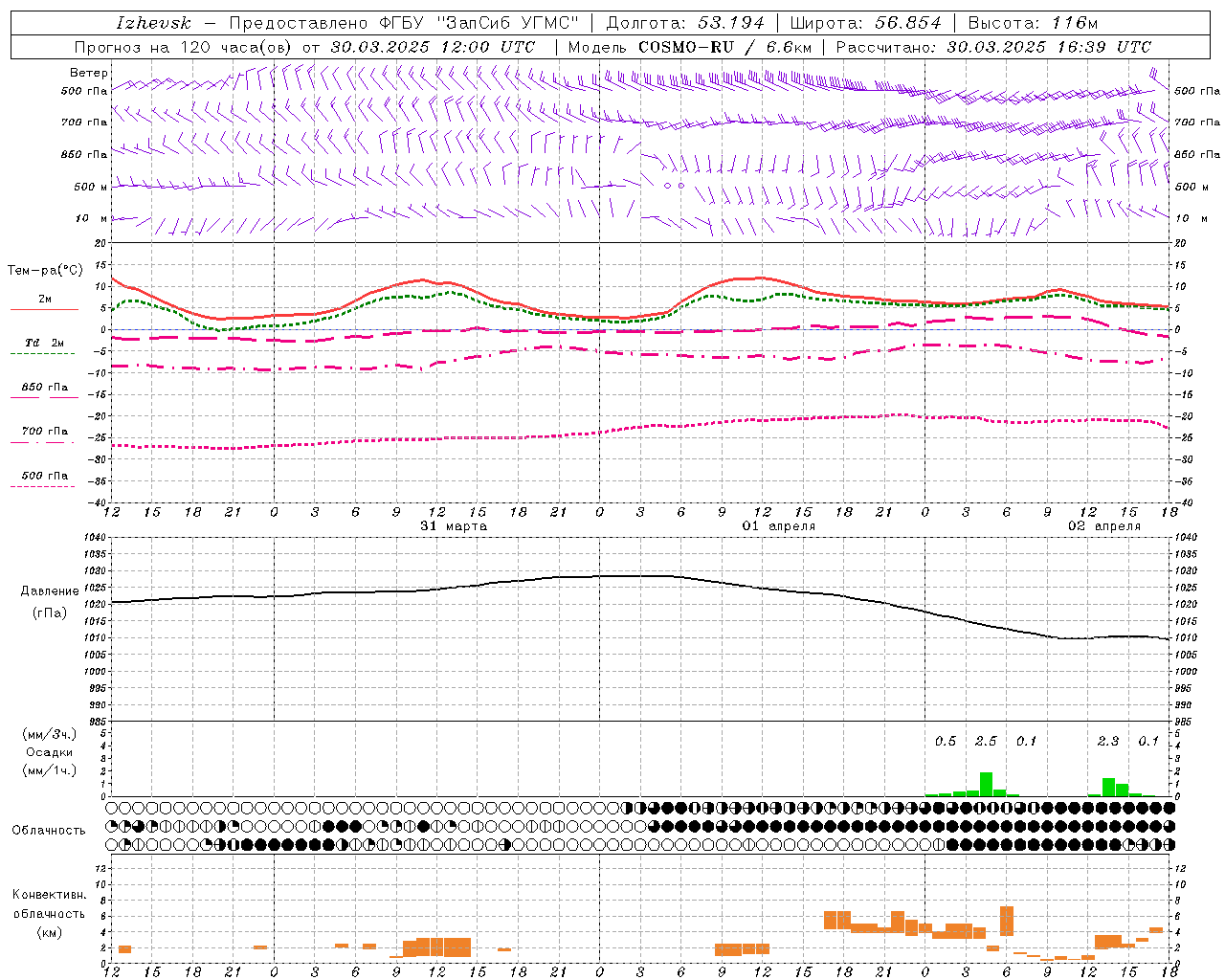Click the Модель COSMO-RU / 6.6км label
Screen dimensions: 1225x980
point(690,47)
